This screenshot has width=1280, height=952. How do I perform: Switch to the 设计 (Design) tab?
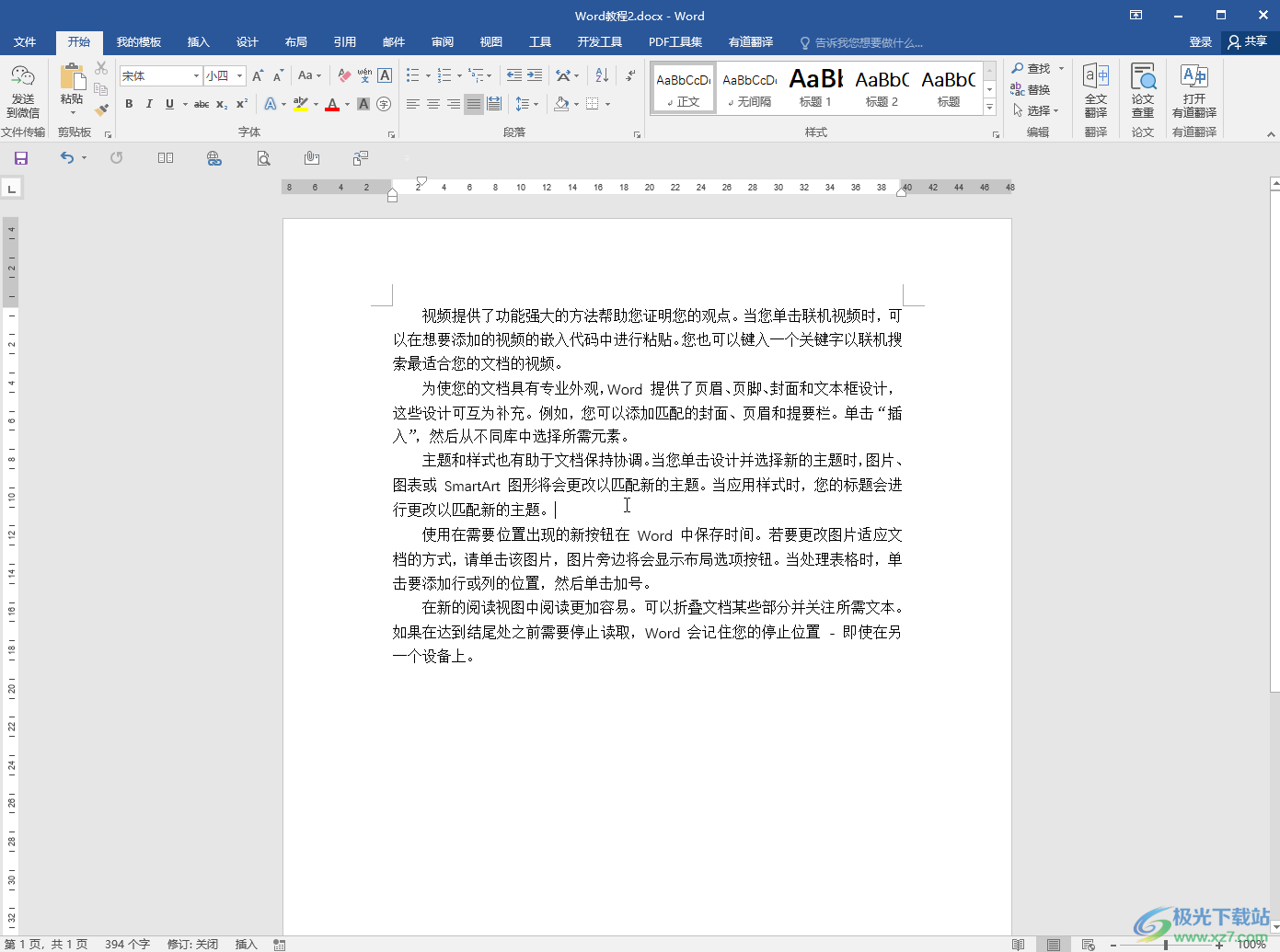pos(248,42)
